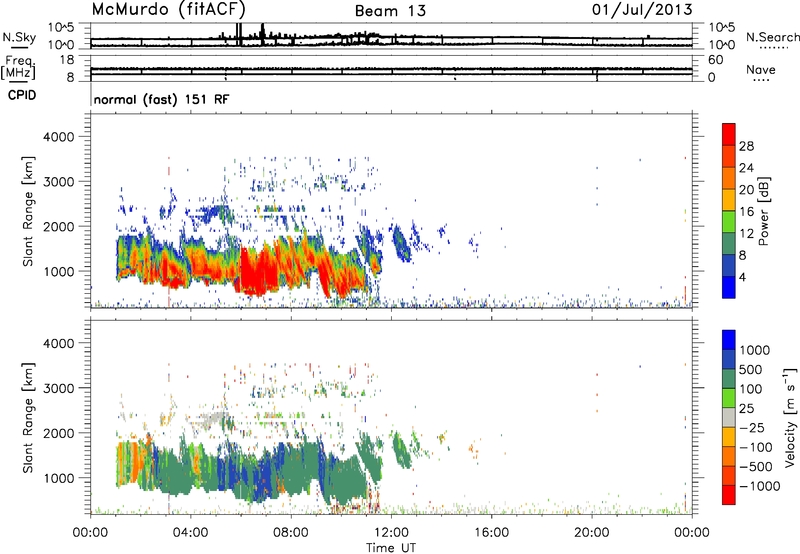Click the 60 tick on Nave axis

pyautogui.click(x=715, y=60)
